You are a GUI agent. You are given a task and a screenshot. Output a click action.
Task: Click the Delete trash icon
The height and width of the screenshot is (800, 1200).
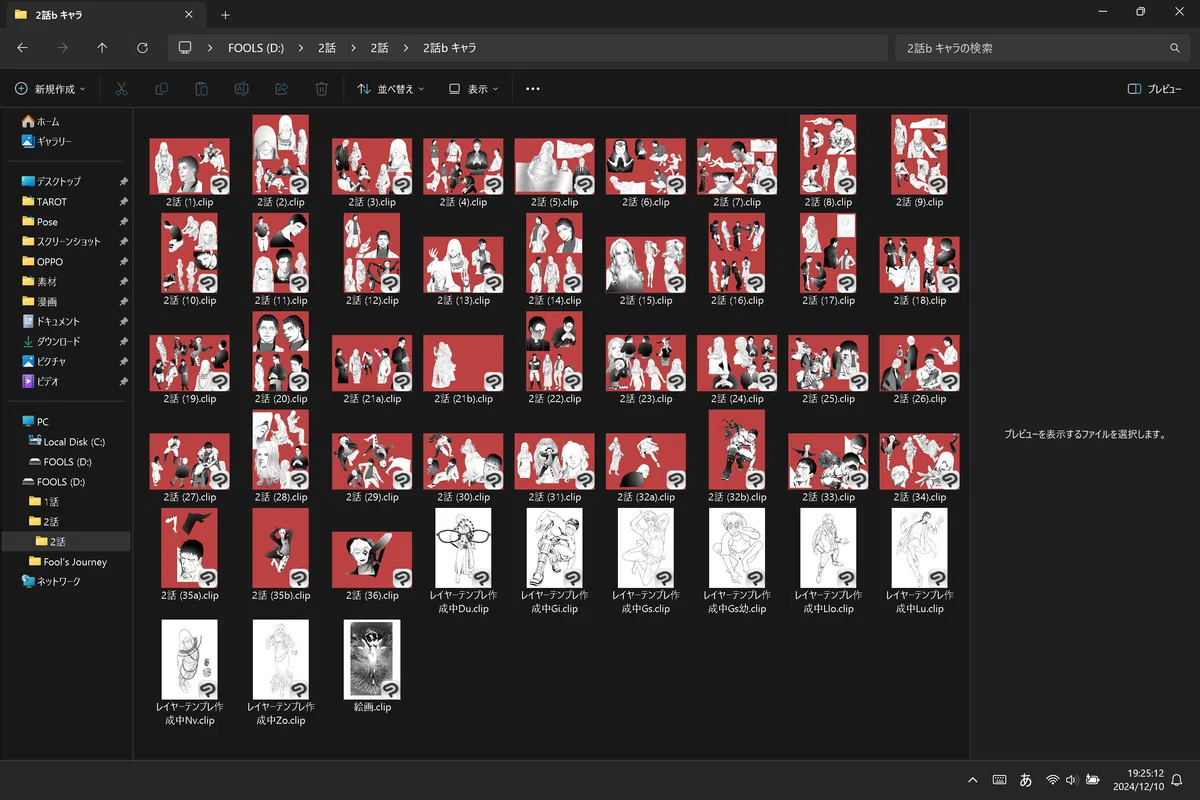pos(321,89)
